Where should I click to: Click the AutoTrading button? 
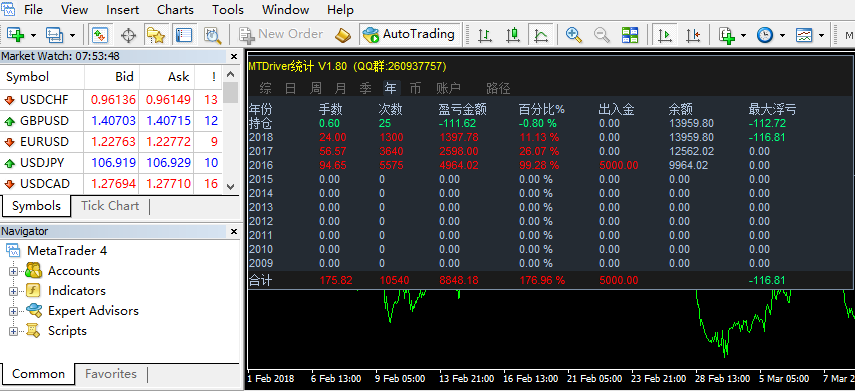click(409, 34)
